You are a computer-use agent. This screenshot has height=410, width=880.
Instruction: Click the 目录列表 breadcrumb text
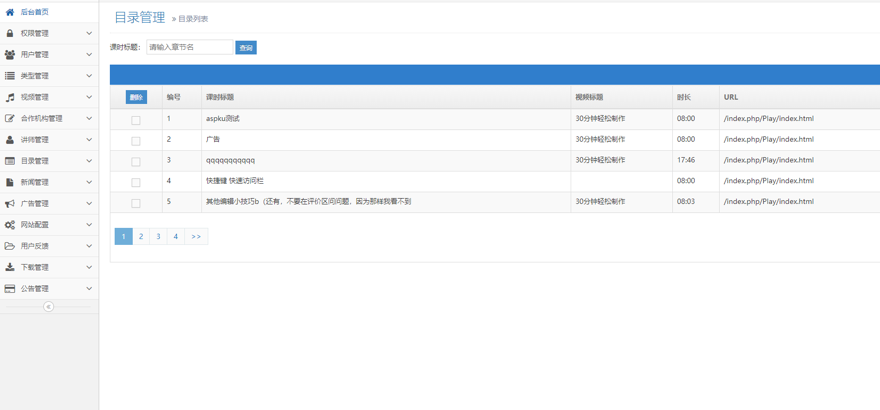click(x=194, y=19)
